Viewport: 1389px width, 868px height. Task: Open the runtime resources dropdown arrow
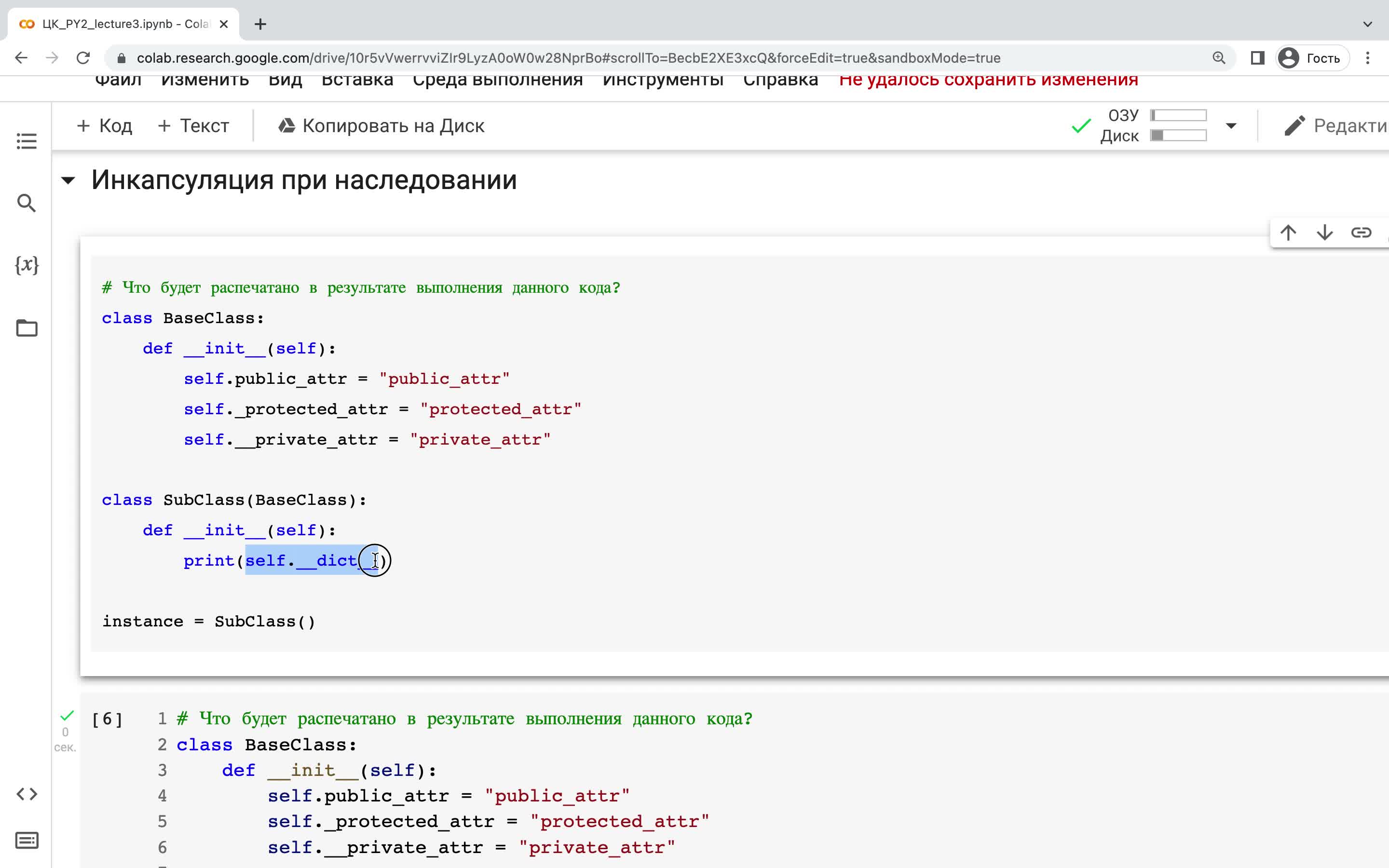1231,126
